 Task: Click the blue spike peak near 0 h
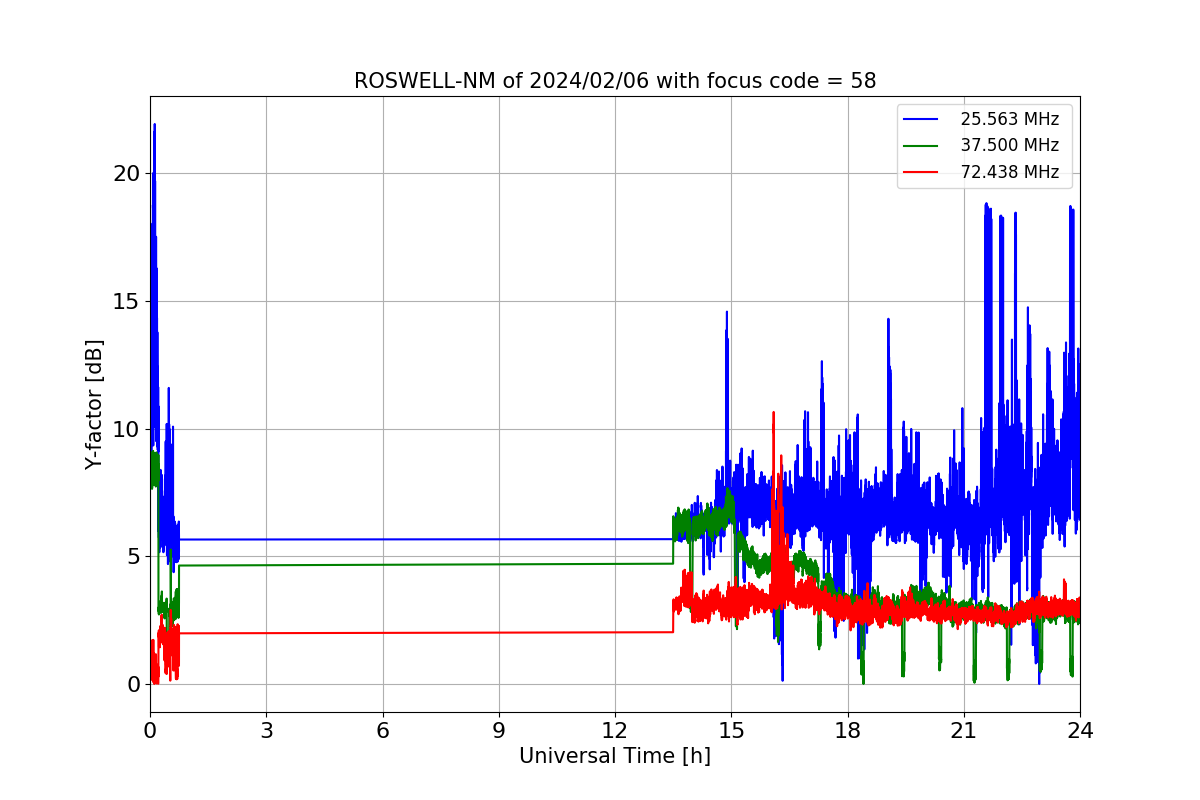(154, 125)
